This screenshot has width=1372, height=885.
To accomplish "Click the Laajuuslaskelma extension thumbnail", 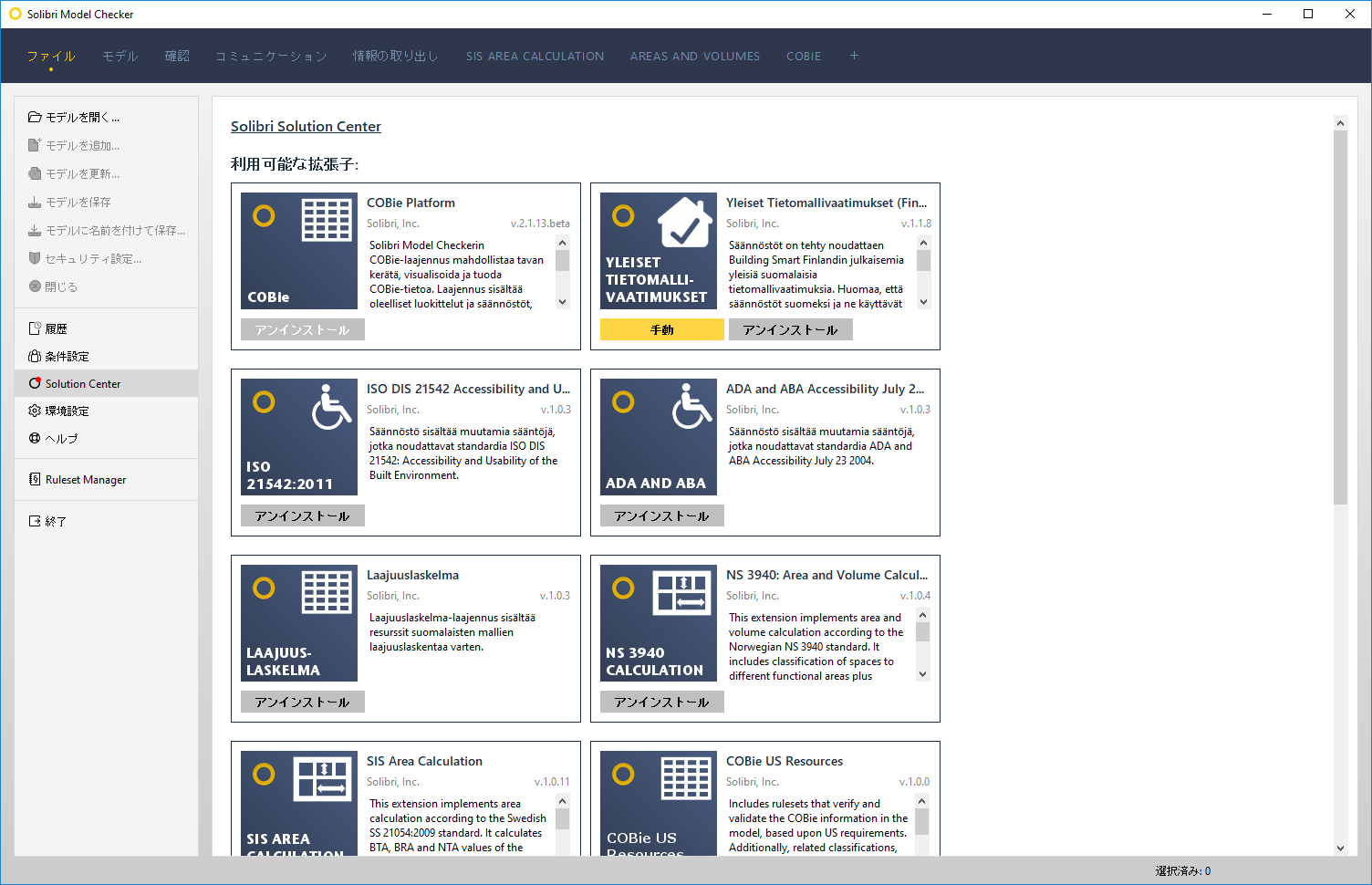I will [x=299, y=623].
